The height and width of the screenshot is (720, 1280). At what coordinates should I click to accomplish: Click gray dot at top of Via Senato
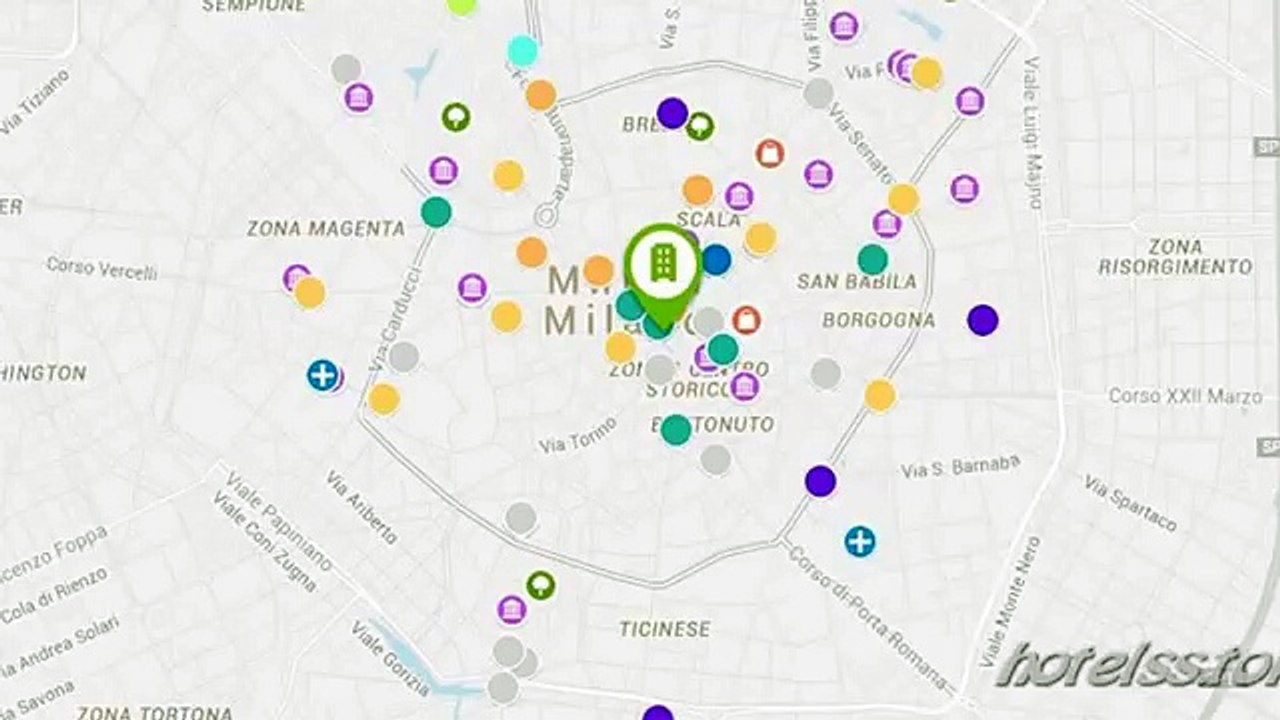[x=819, y=93]
